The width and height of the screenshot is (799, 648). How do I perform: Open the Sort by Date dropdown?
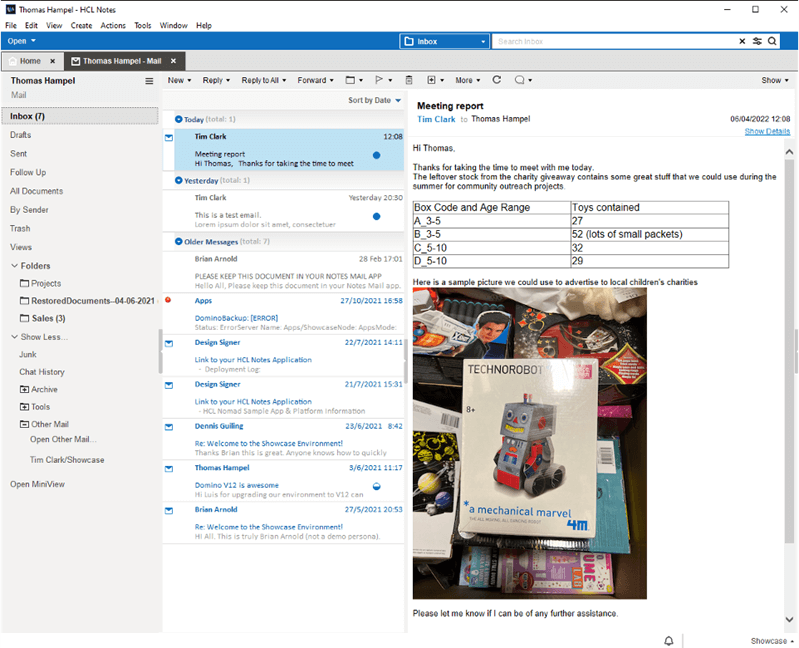(374, 100)
